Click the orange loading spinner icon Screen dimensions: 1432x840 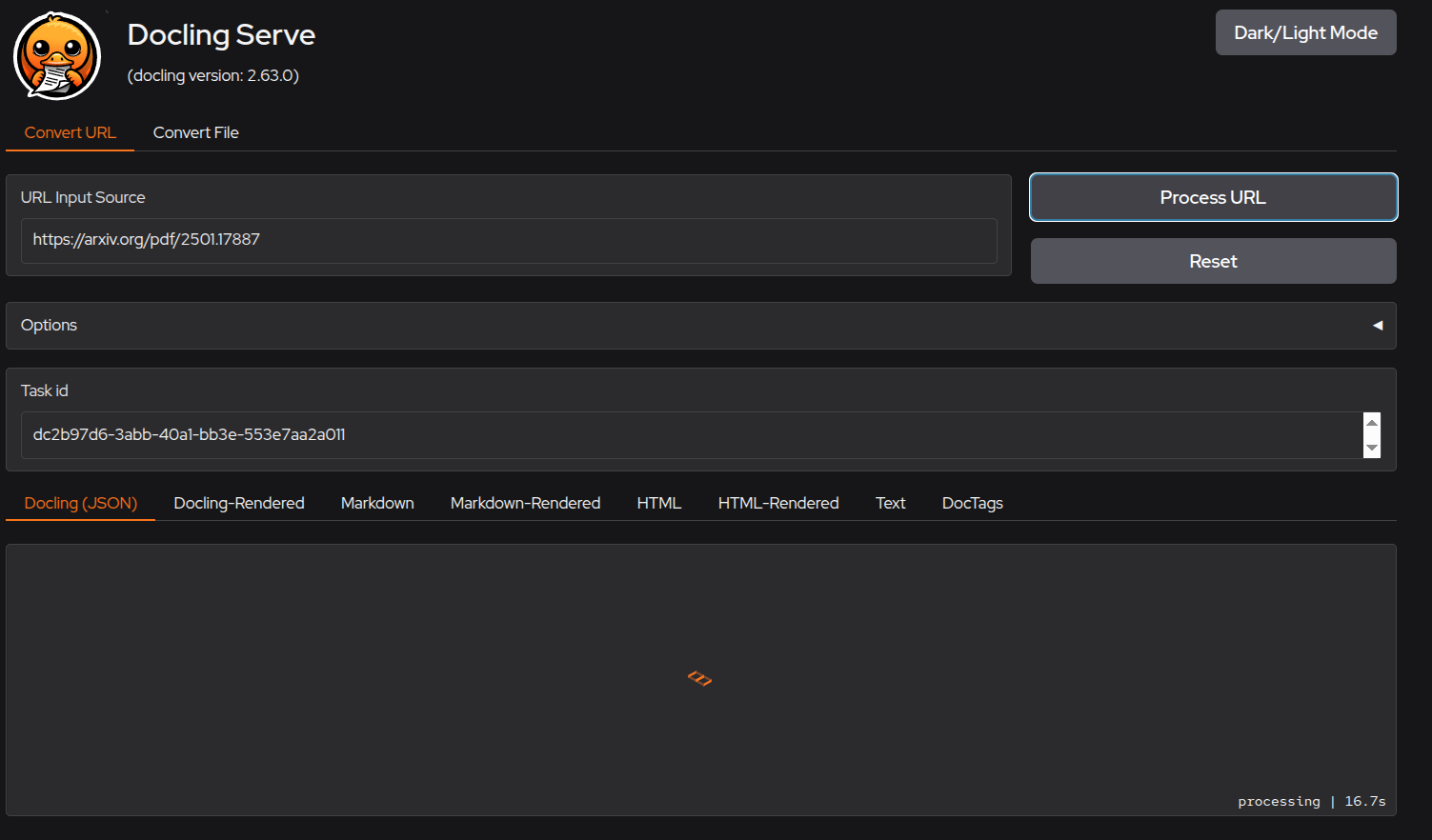tap(700, 679)
